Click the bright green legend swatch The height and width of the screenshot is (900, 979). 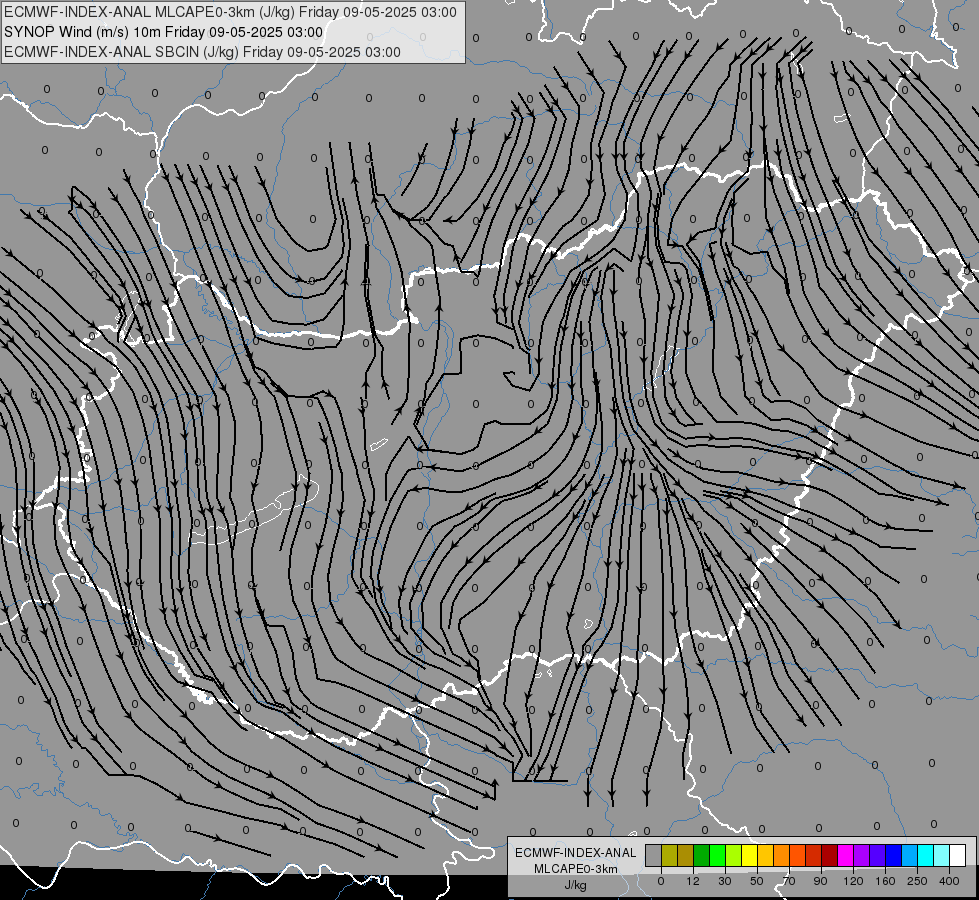coord(717,855)
